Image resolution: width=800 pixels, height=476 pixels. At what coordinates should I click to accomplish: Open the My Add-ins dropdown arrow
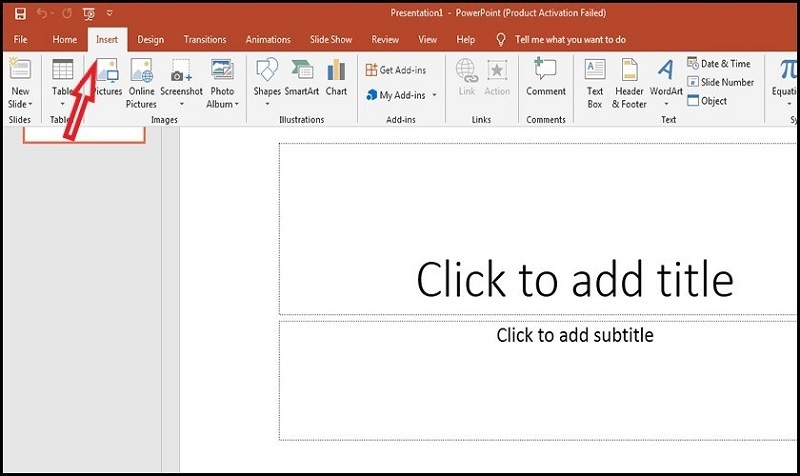[434, 96]
